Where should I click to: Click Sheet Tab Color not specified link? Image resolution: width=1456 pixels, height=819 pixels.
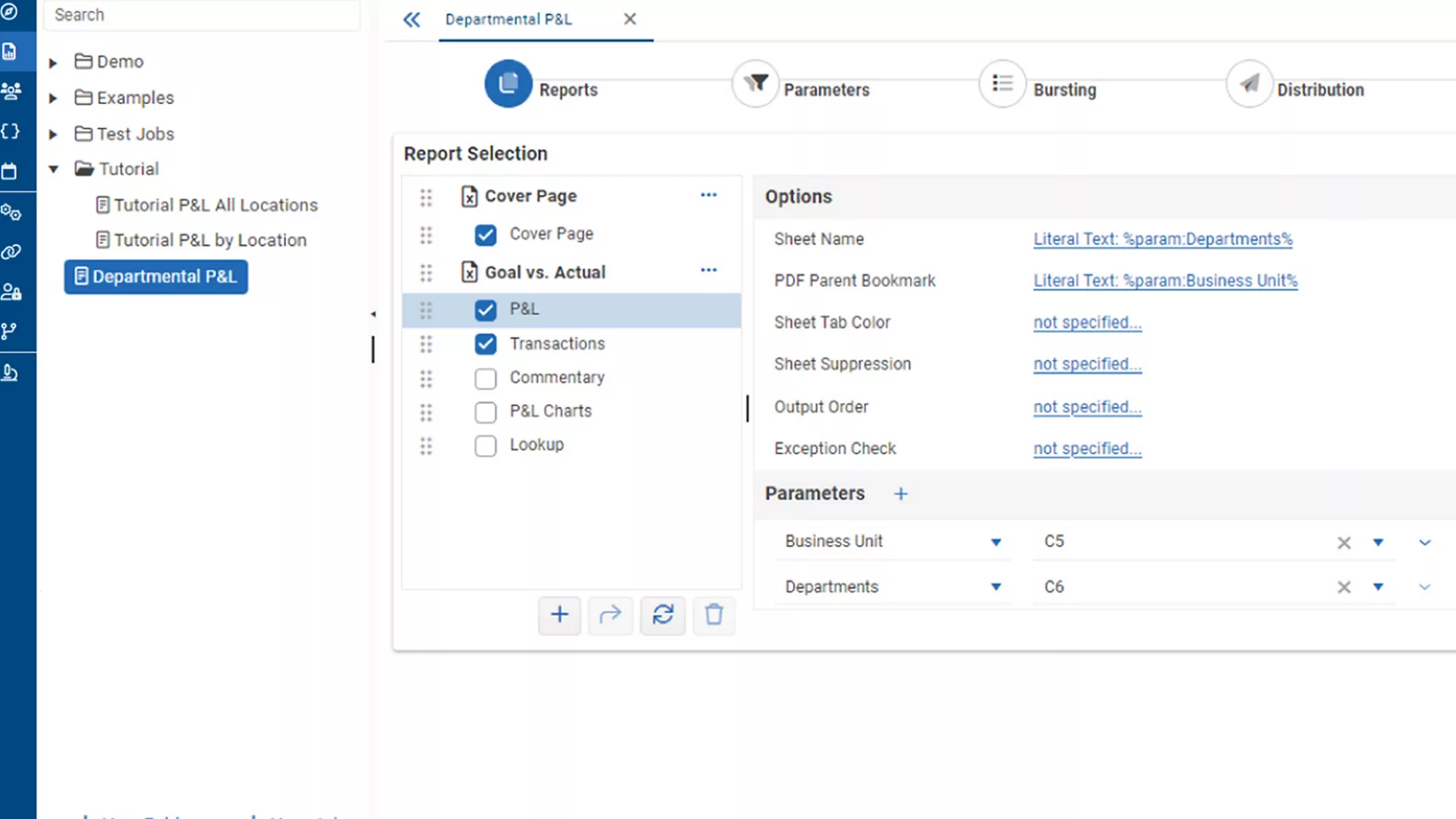[x=1086, y=323]
